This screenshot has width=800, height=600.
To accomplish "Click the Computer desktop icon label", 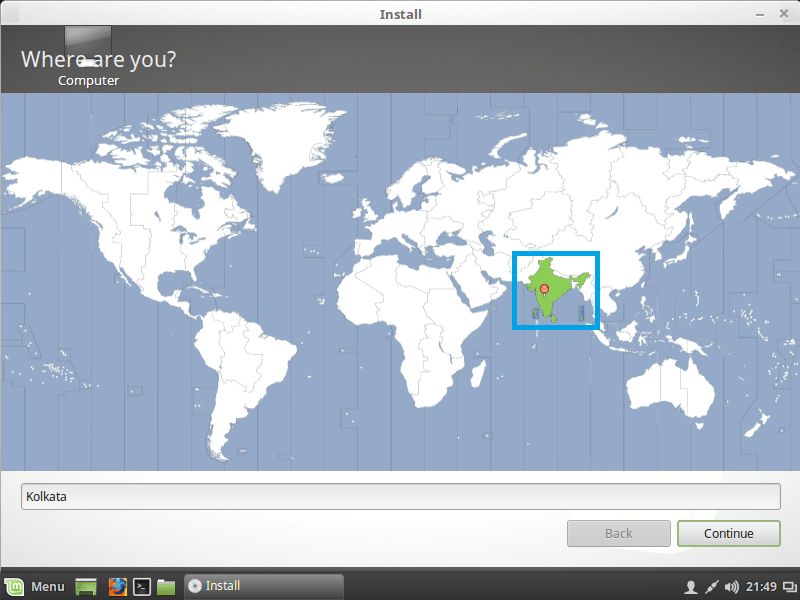I will (x=88, y=81).
